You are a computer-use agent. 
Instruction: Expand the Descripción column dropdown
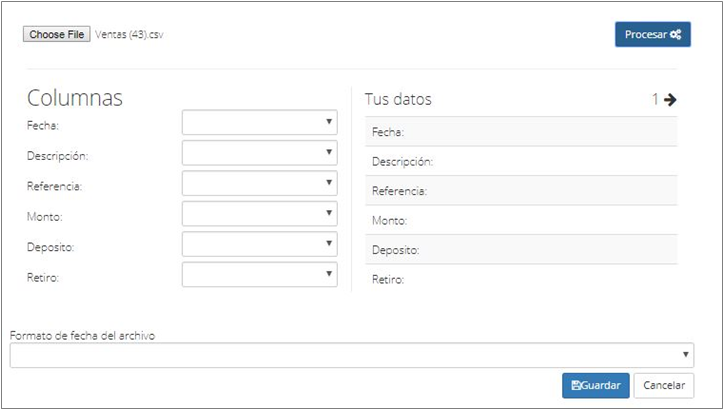tap(259, 153)
